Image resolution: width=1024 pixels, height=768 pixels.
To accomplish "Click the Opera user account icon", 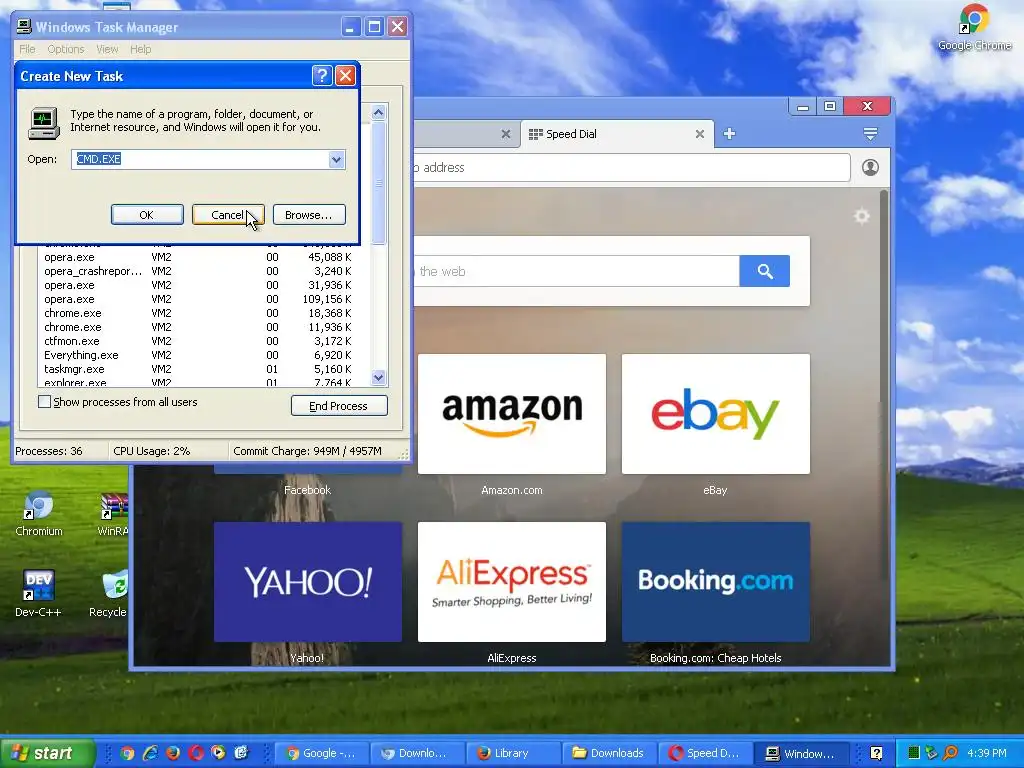I will pos(870,167).
